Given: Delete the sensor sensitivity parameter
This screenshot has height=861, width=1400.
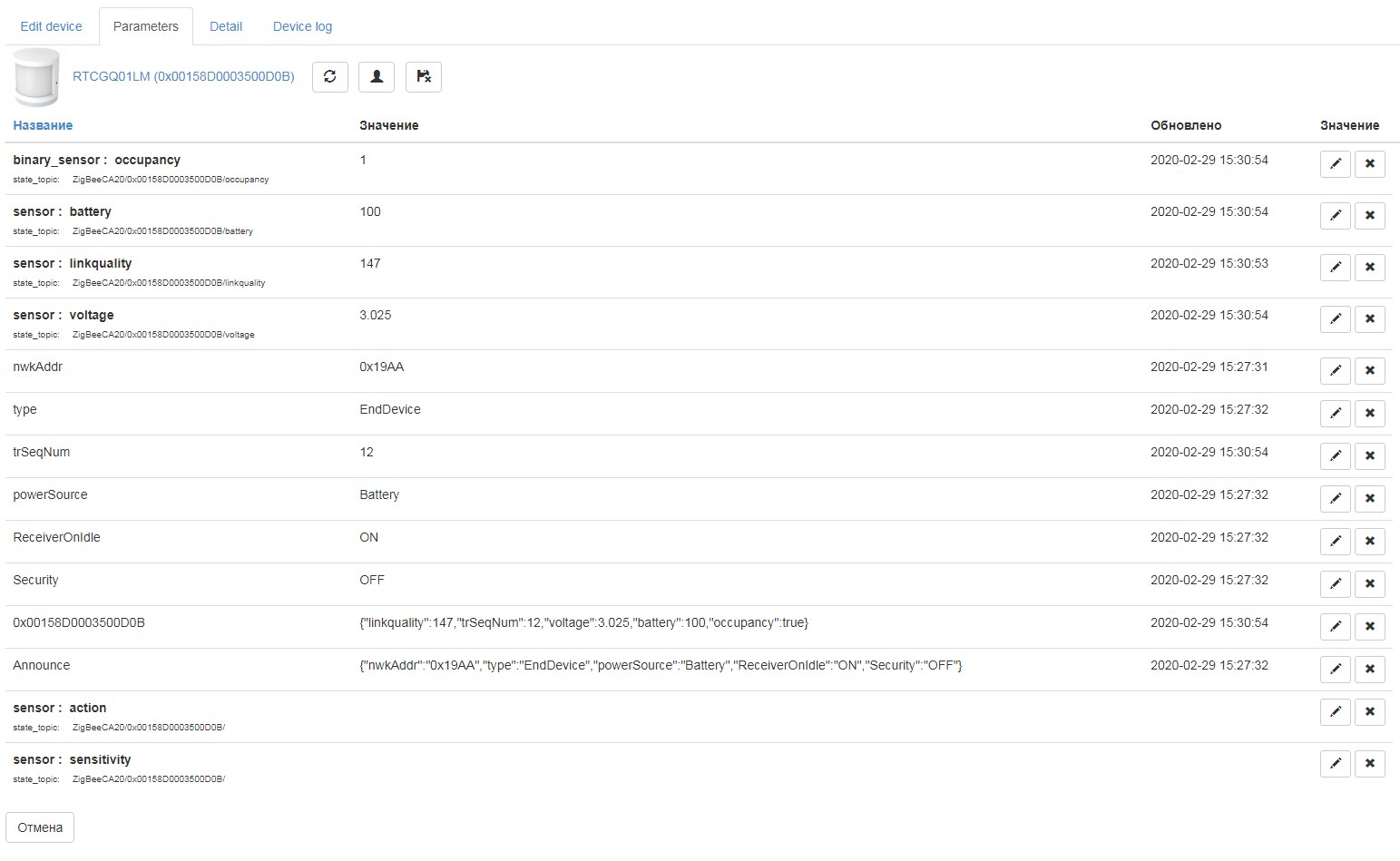Looking at the screenshot, I should tap(1369, 764).
